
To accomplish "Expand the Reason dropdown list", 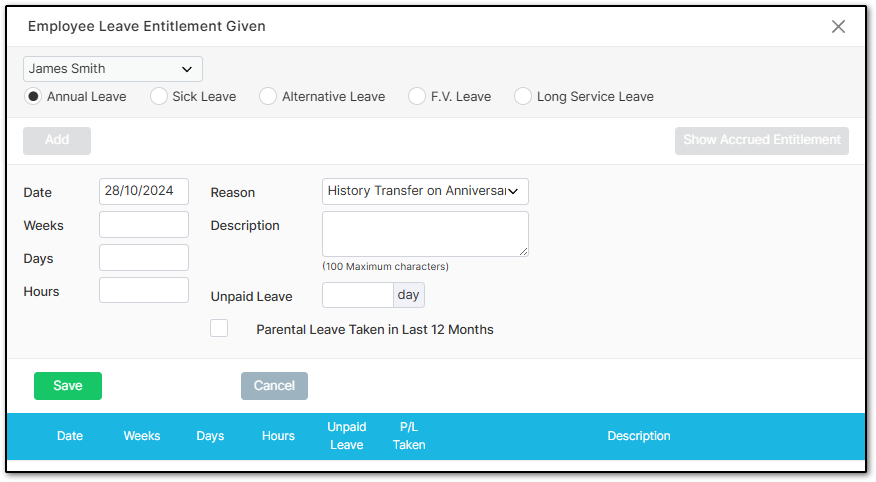I will point(425,191).
